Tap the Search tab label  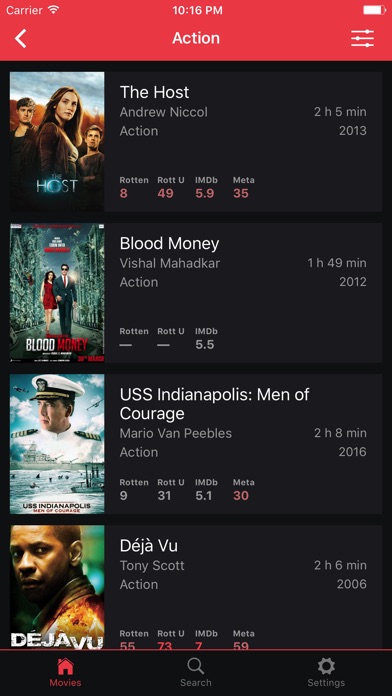click(x=195, y=683)
